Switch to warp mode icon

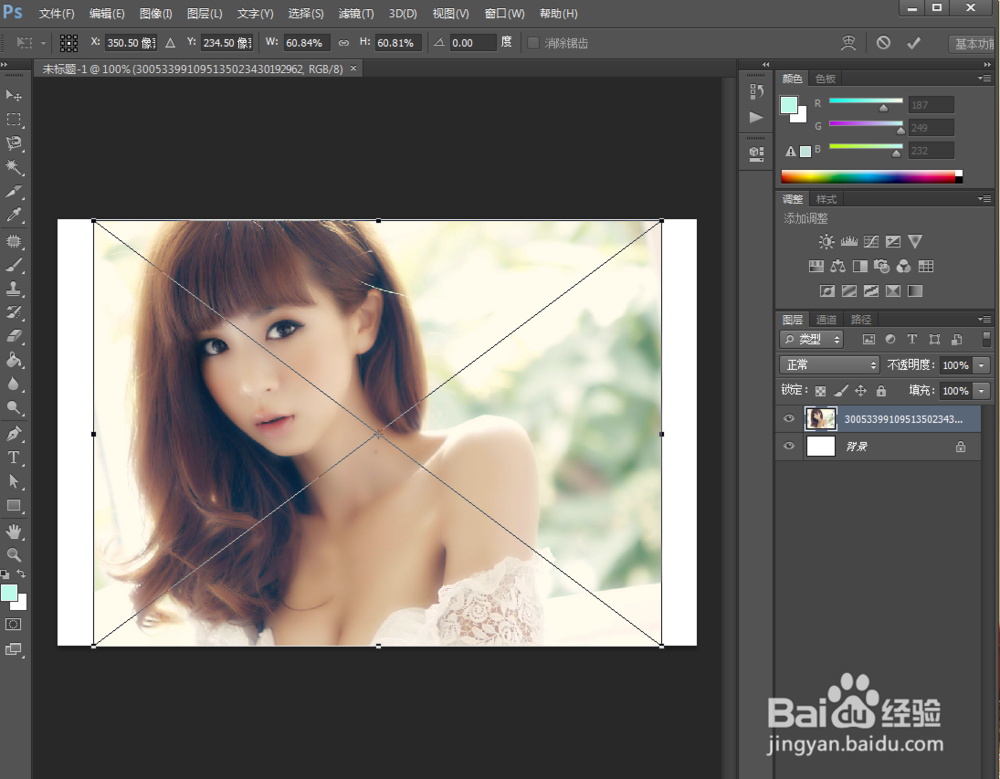848,43
